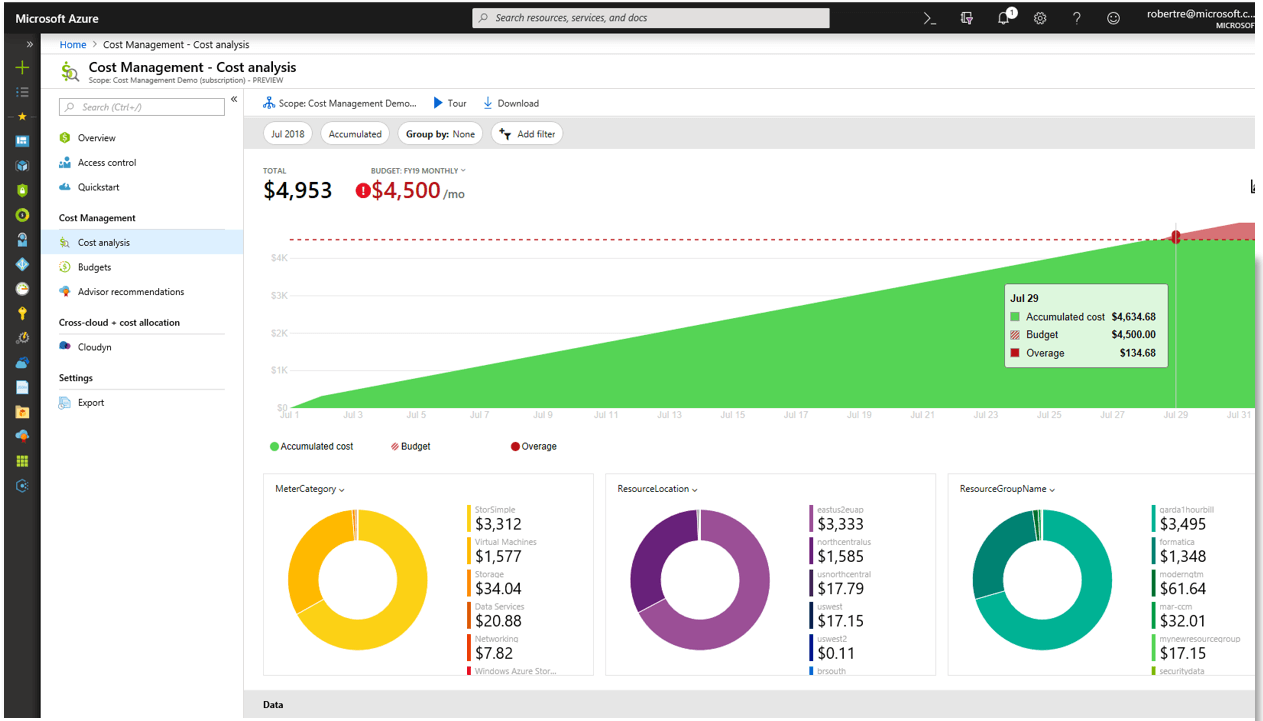Open Settings gear in the top bar
The width and height of the screenshot is (1263, 721).
coord(1040,18)
